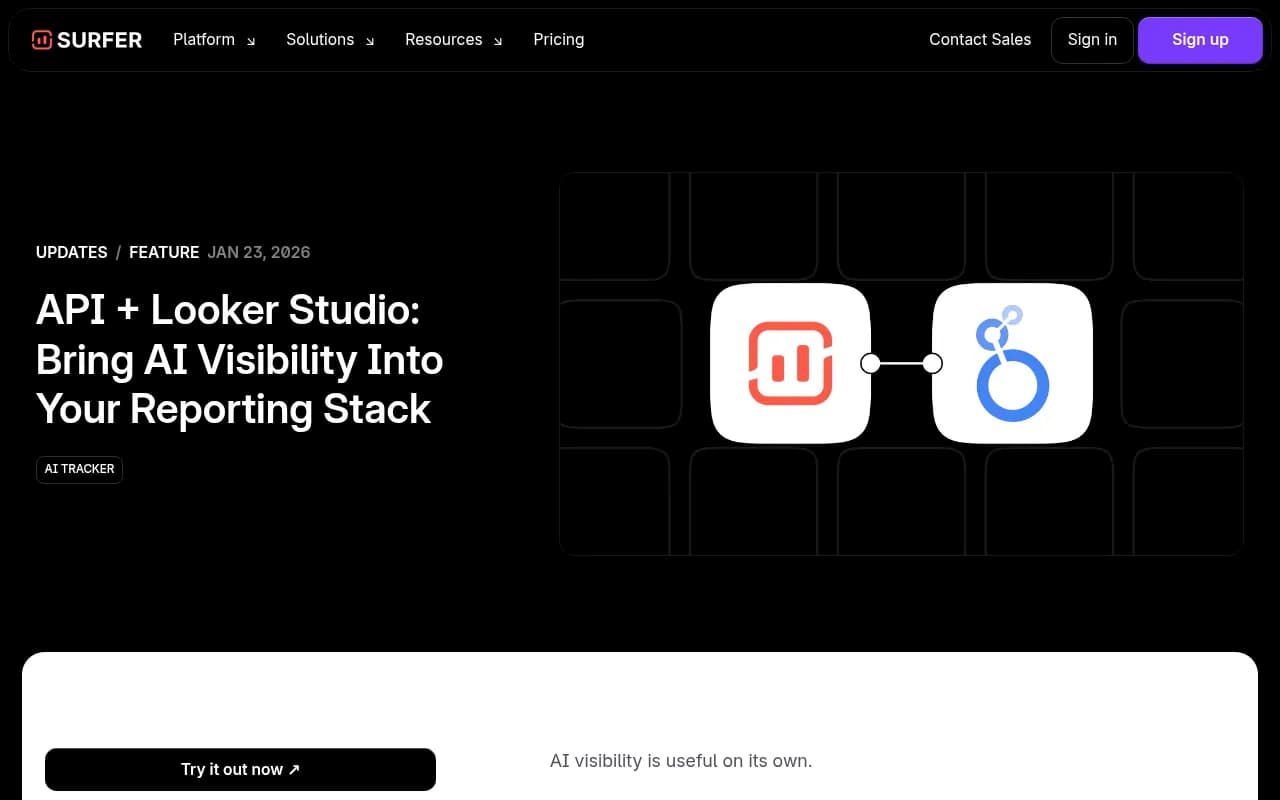Open the Solutions dropdown menu
Screen dimensions: 1280x800
pyautogui.click(x=320, y=39)
